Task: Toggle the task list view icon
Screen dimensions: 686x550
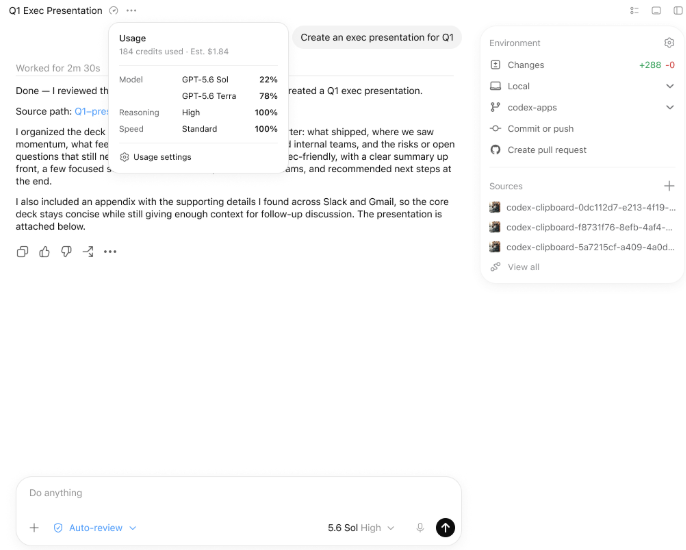Action: (634, 11)
